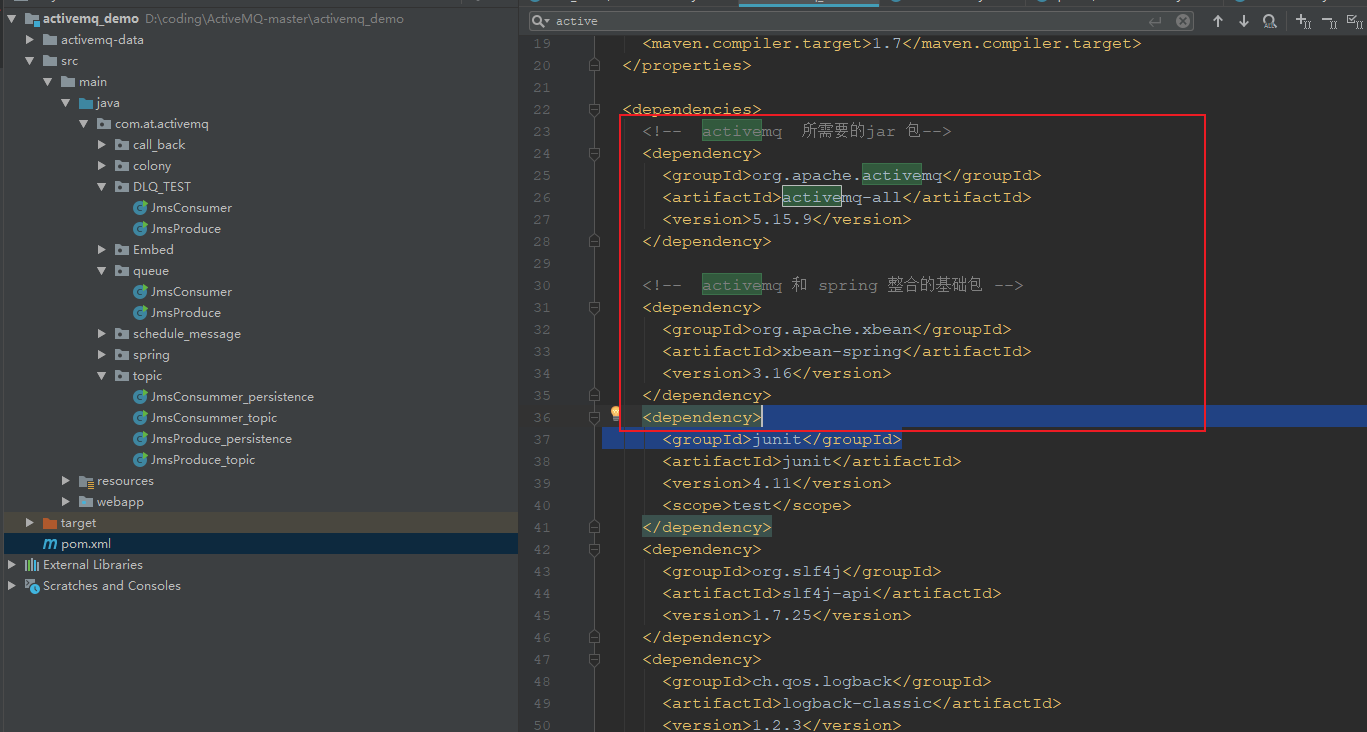Go to next occurrence with down arrow

click(1244, 21)
